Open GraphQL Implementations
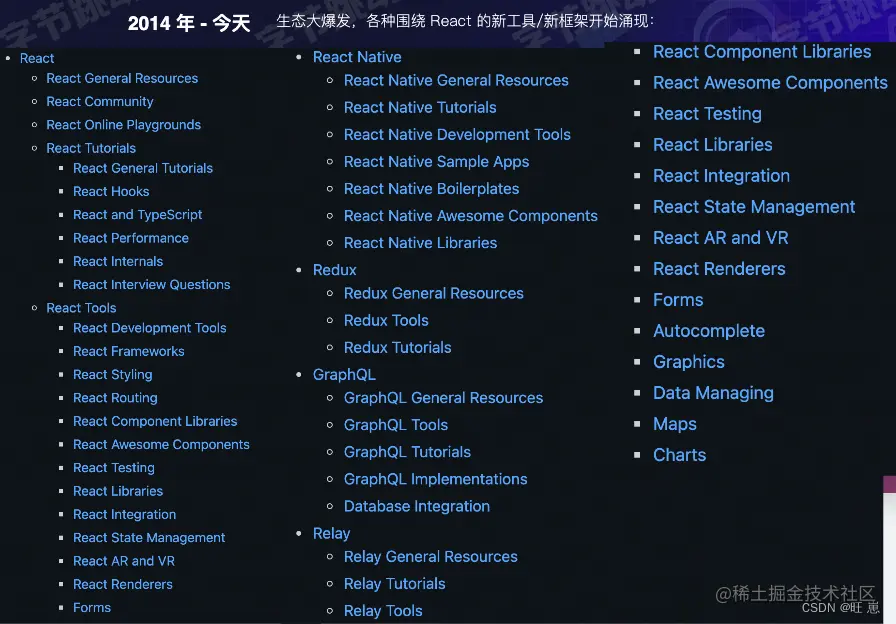Image resolution: width=896 pixels, height=624 pixels. click(435, 479)
